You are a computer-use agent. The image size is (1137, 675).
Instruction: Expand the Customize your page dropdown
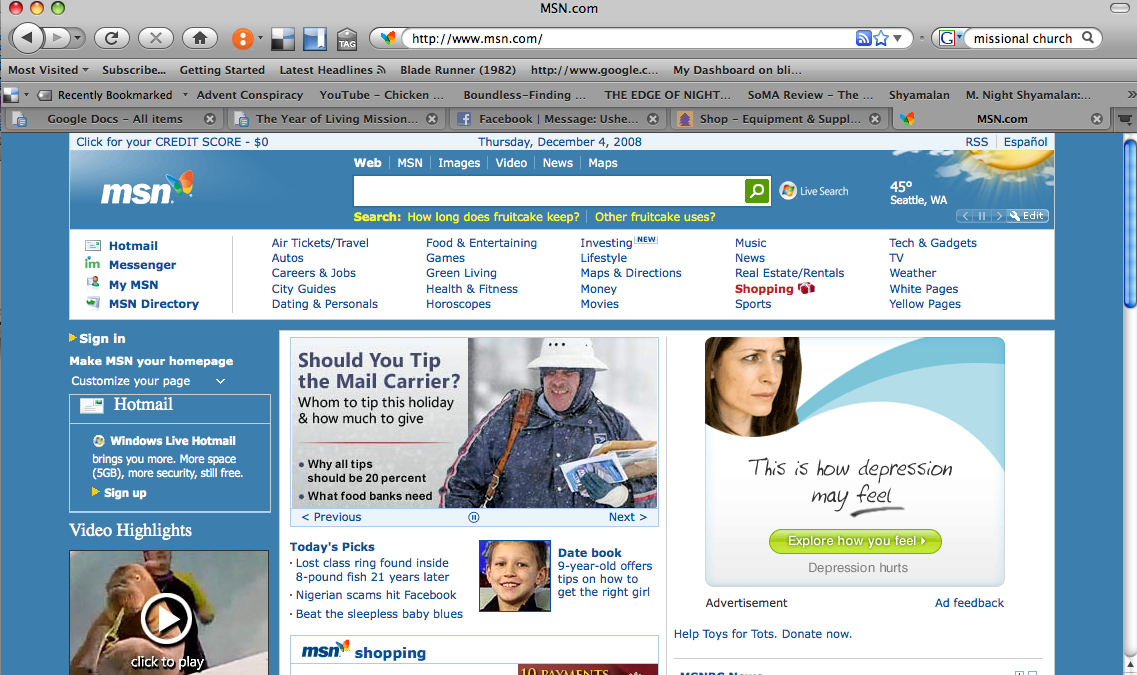[x=220, y=381]
